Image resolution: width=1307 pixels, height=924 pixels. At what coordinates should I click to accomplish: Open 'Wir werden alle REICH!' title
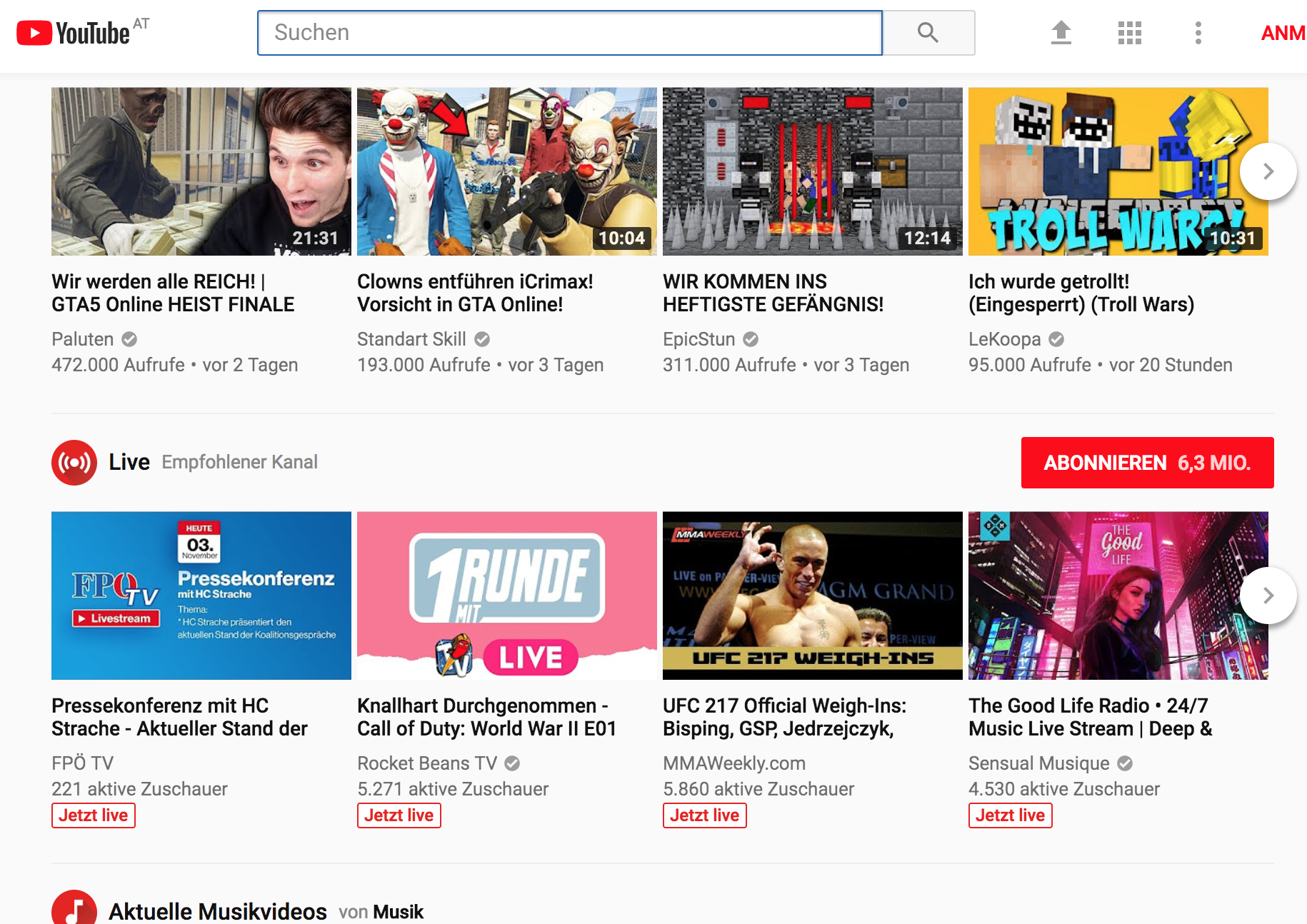pyautogui.click(x=173, y=293)
